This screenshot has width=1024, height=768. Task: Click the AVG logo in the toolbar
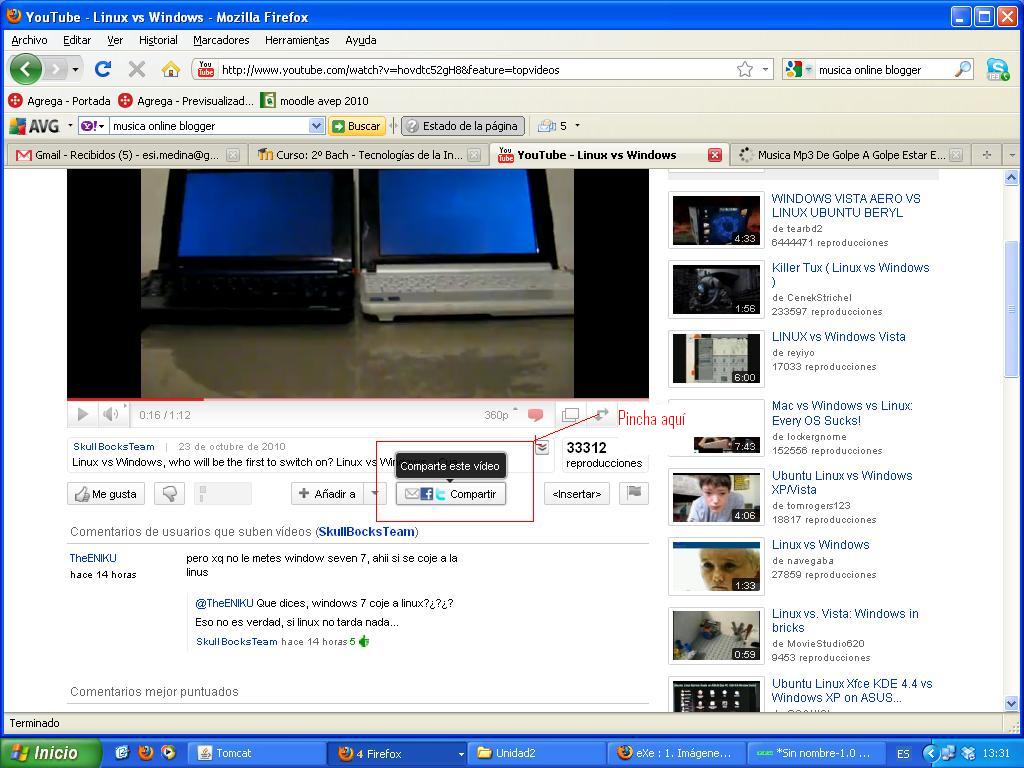35,125
